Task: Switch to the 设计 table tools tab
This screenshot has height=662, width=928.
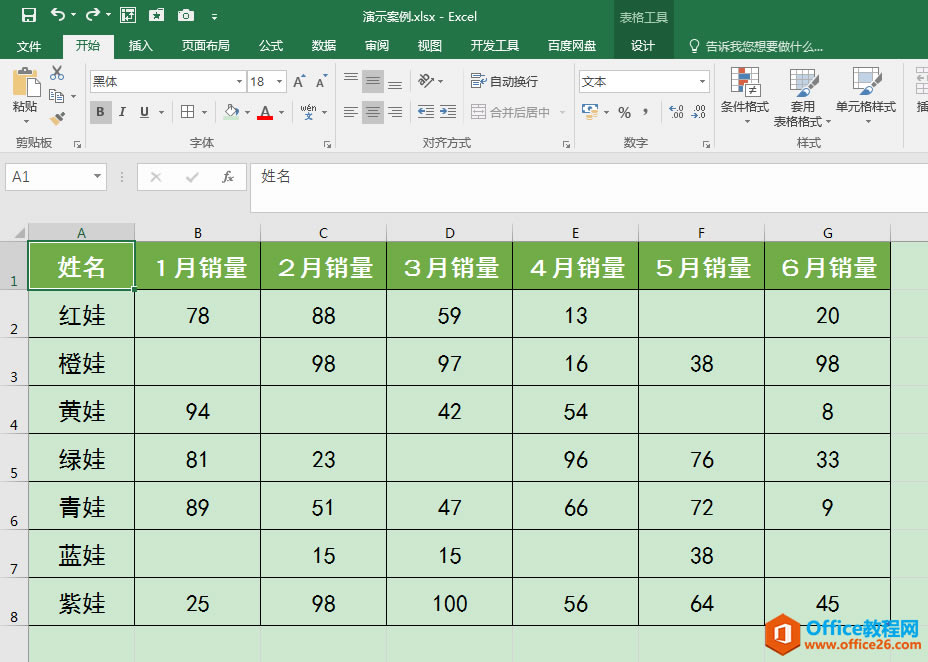Action: 643,46
